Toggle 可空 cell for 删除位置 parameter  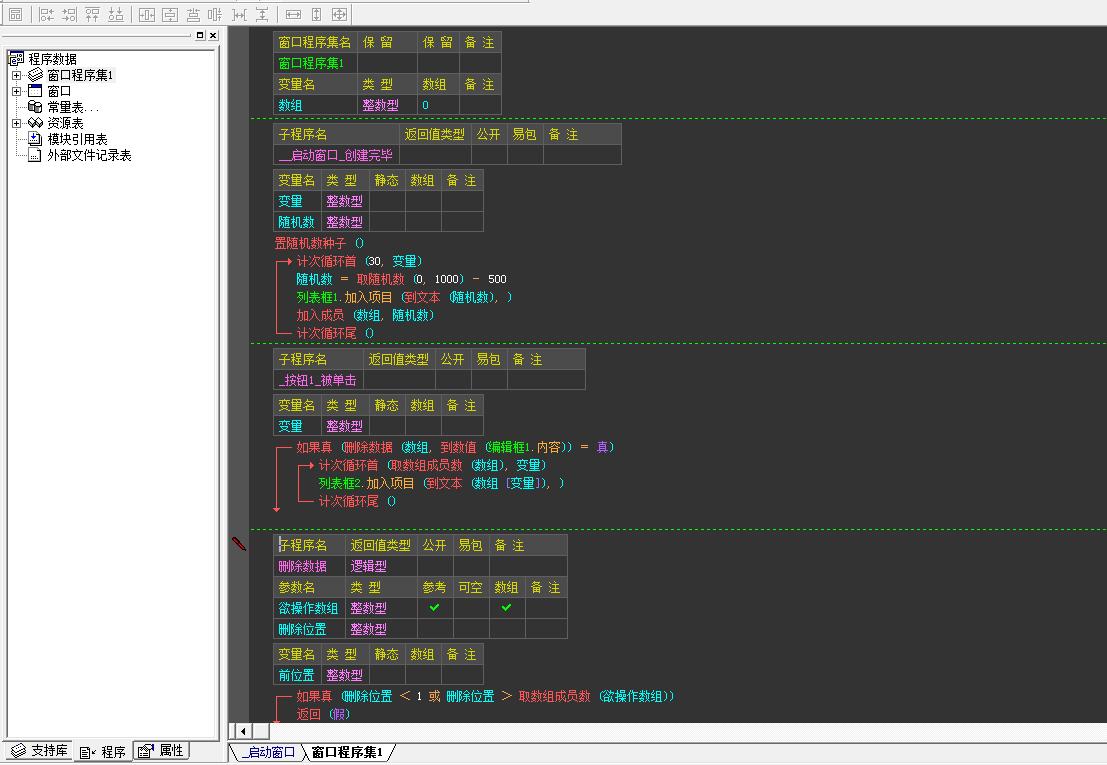point(470,629)
